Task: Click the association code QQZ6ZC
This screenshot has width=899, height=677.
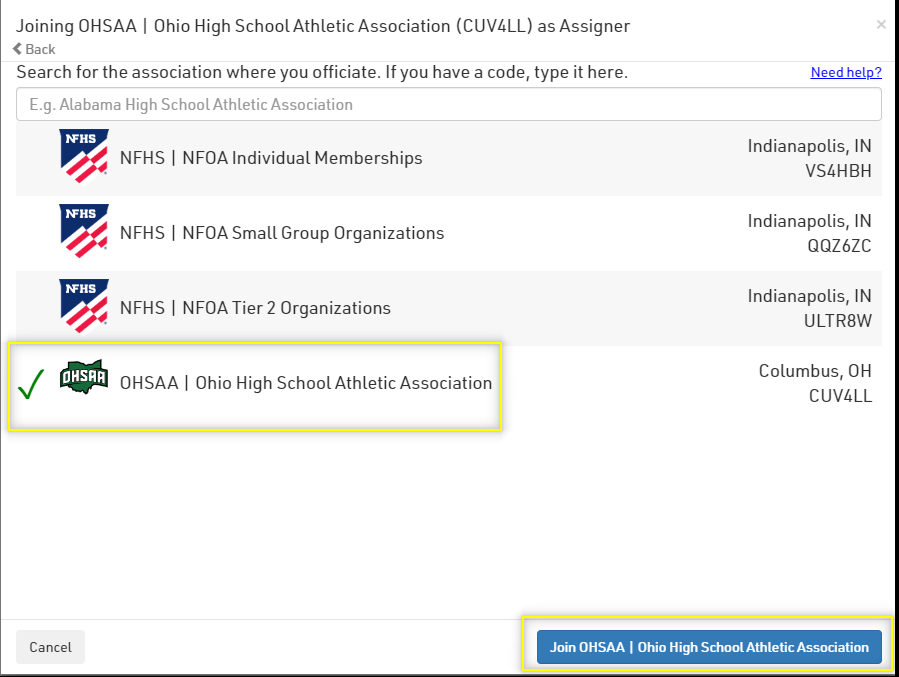Action: (x=837, y=246)
